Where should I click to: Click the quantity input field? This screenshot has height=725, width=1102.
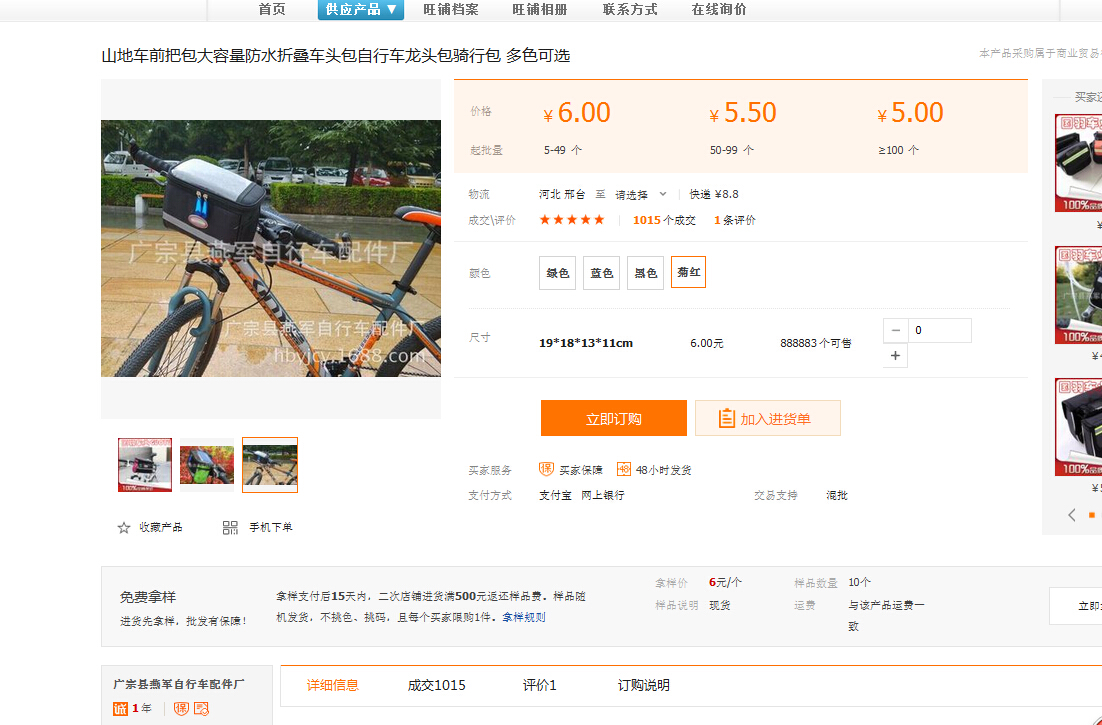click(939, 331)
